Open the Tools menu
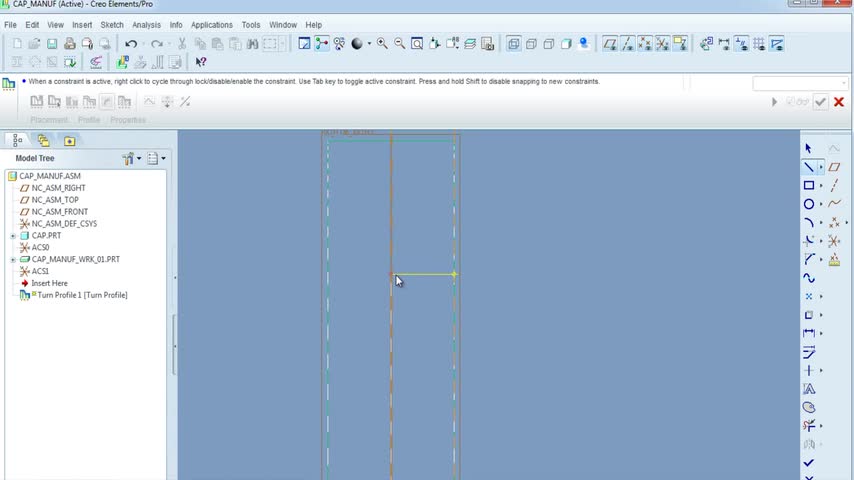 point(251,25)
